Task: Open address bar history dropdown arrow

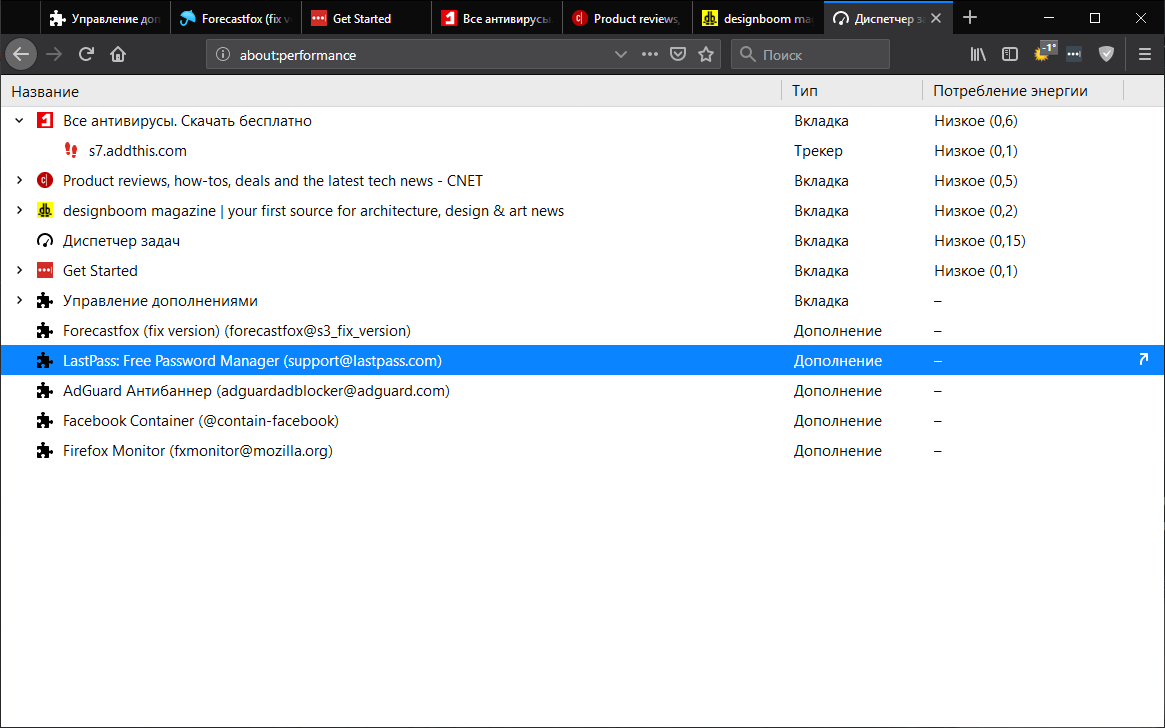Action: pos(620,54)
